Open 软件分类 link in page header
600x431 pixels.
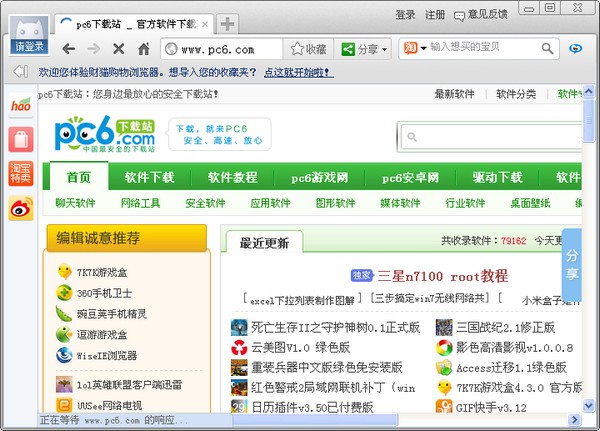[516, 94]
